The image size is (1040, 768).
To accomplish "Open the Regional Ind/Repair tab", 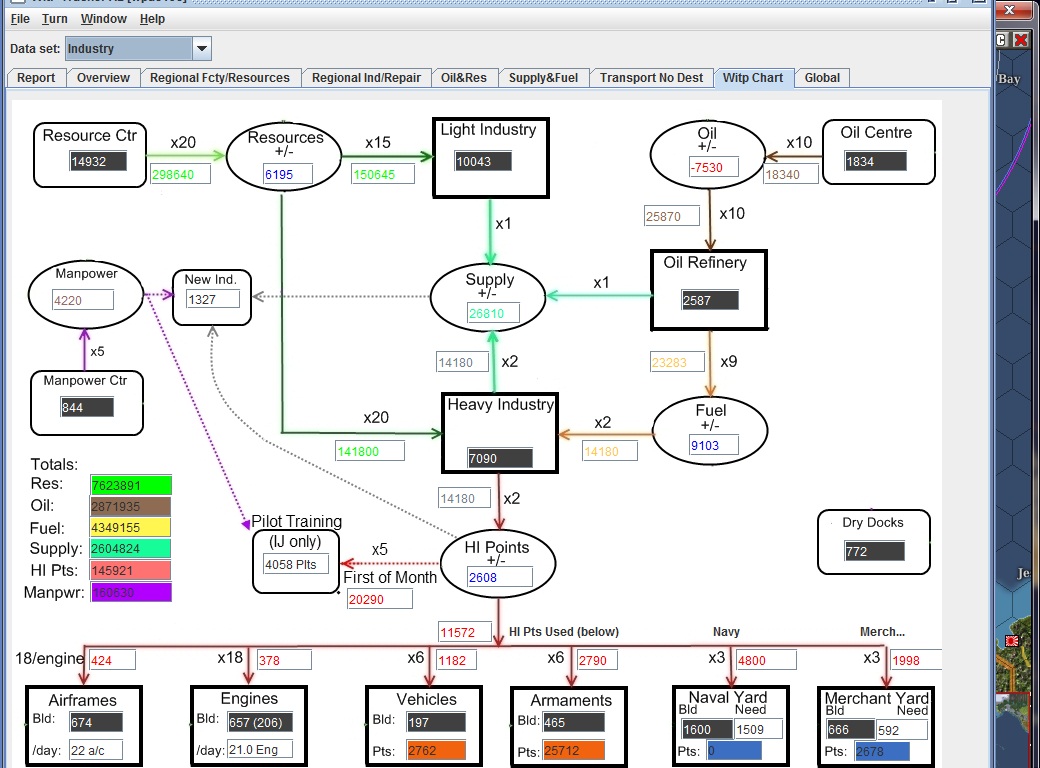I will [366, 78].
